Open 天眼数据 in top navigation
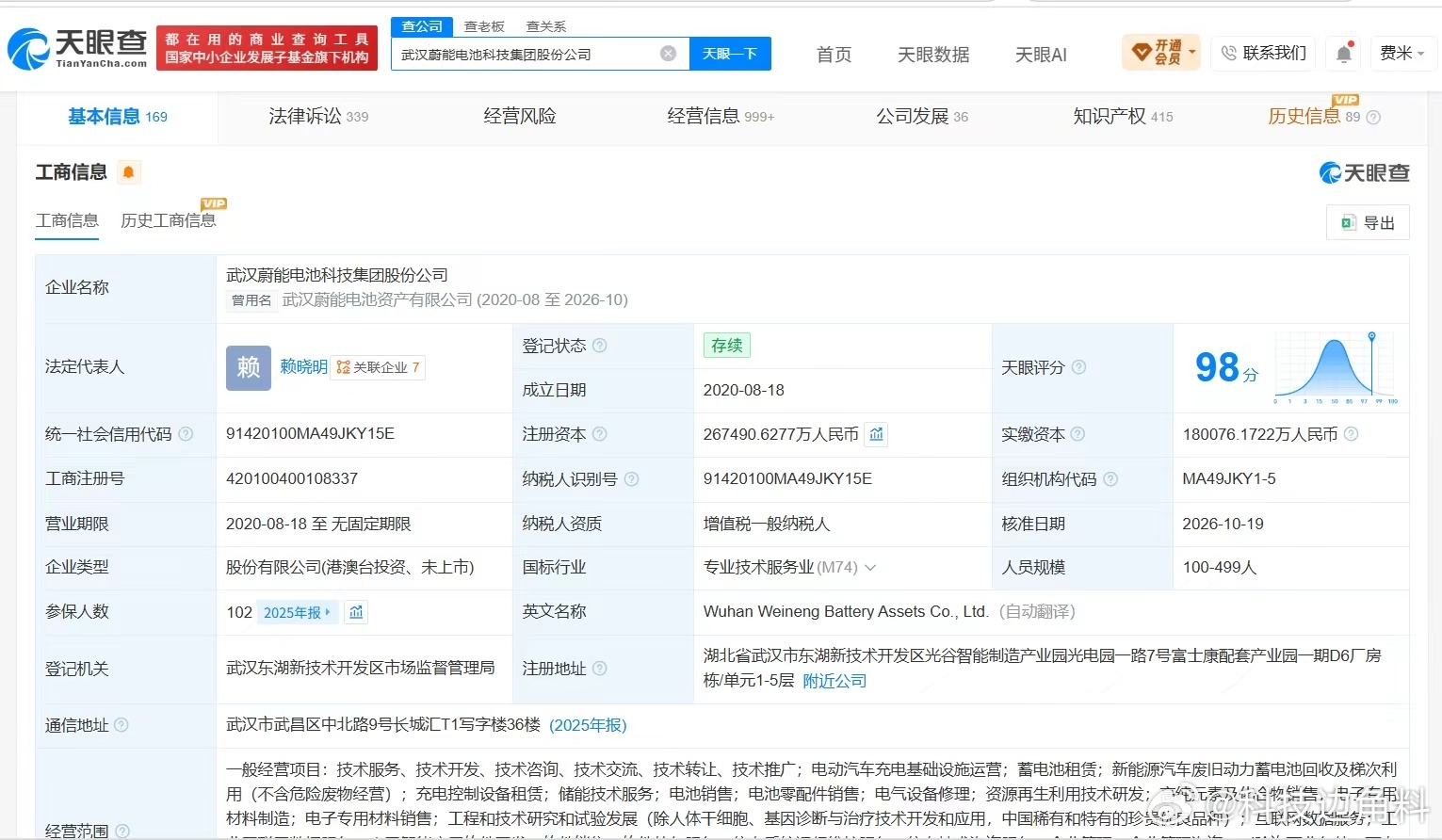1442x840 pixels. tap(933, 55)
